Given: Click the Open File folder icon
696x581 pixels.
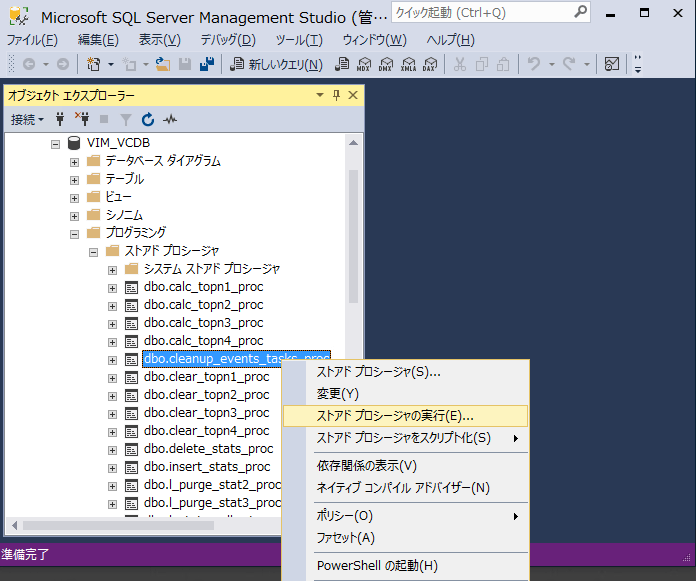Looking at the screenshot, I should (163, 64).
